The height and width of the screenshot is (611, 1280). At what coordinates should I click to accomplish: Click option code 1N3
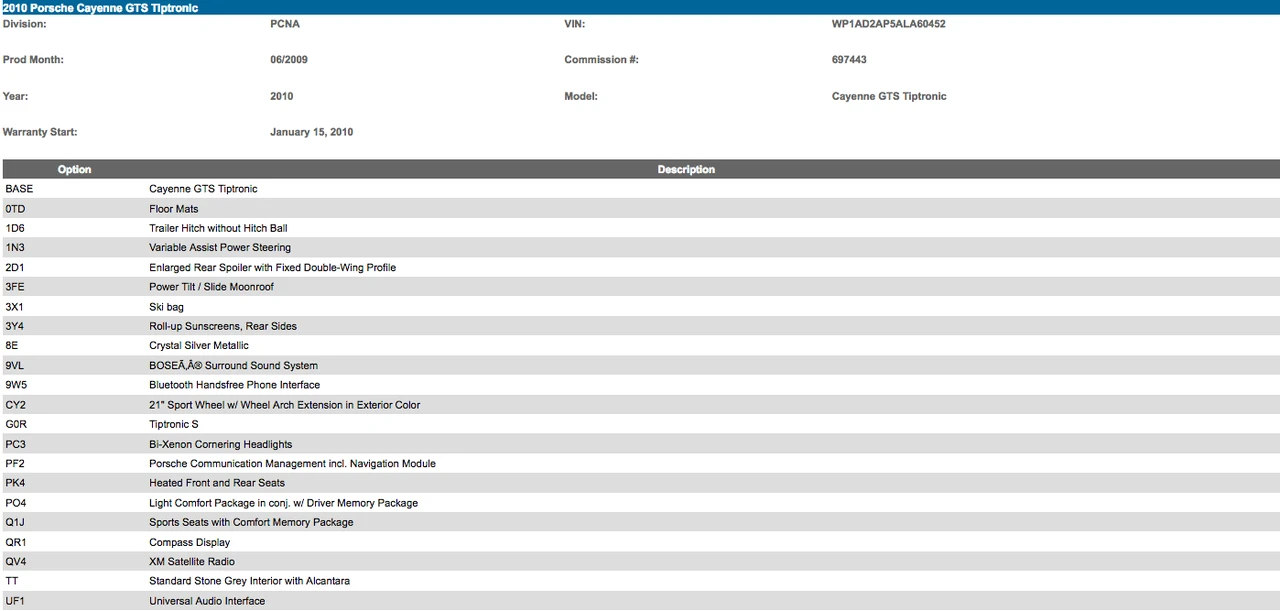point(15,248)
